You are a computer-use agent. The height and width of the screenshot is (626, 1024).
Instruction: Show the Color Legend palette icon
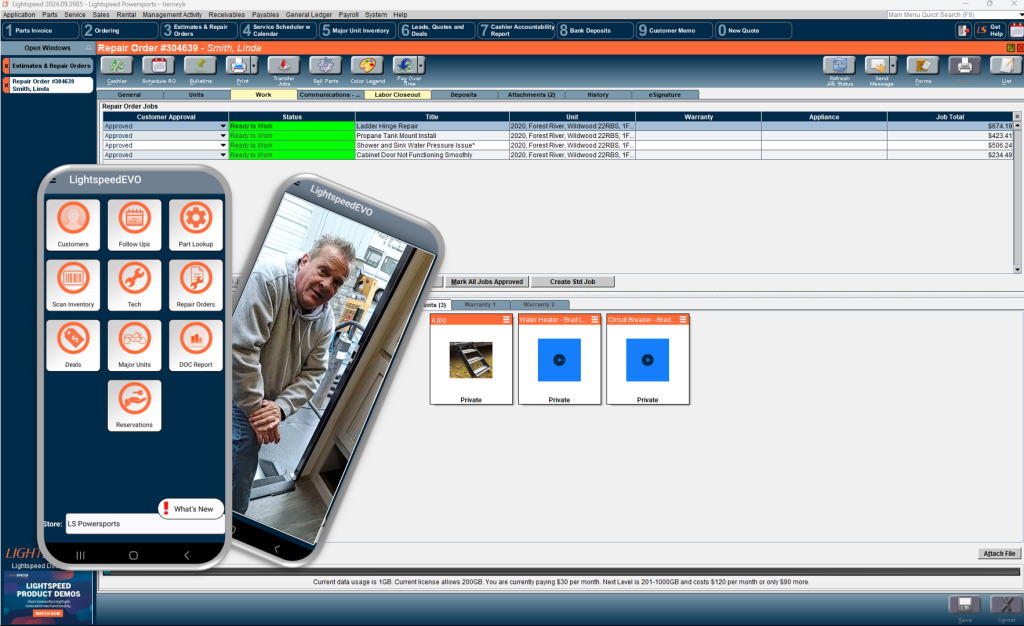pyautogui.click(x=367, y=66)
